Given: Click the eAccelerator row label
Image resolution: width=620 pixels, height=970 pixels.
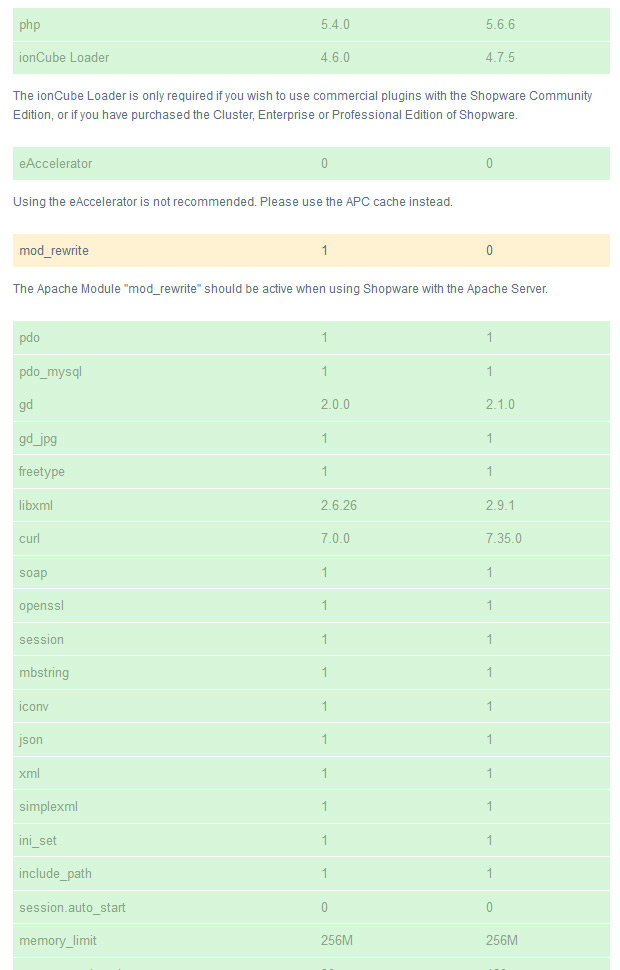Looking at the screenshot, I should click(x=55, y=163).
